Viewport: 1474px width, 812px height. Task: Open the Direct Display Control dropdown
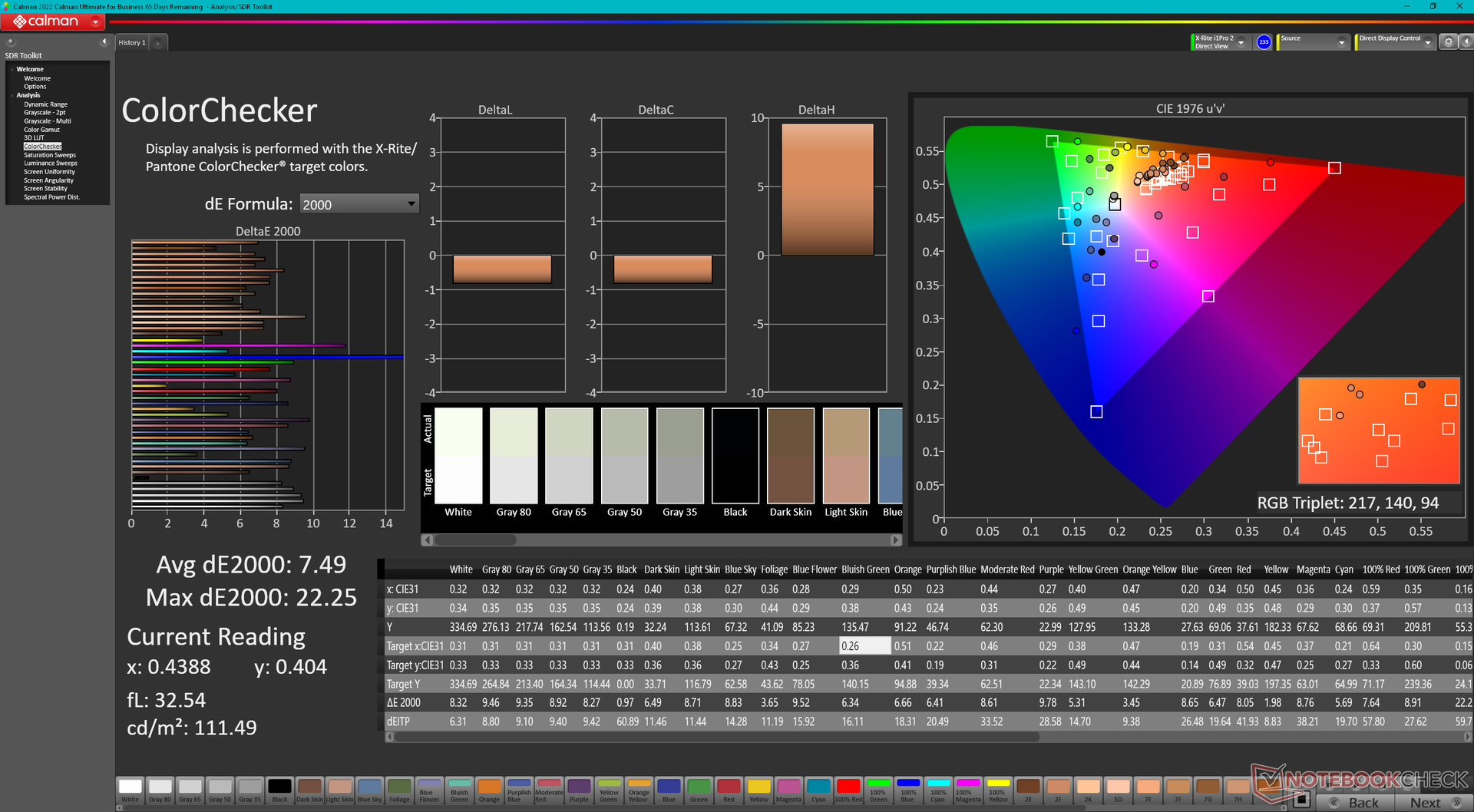[1427, 42]
